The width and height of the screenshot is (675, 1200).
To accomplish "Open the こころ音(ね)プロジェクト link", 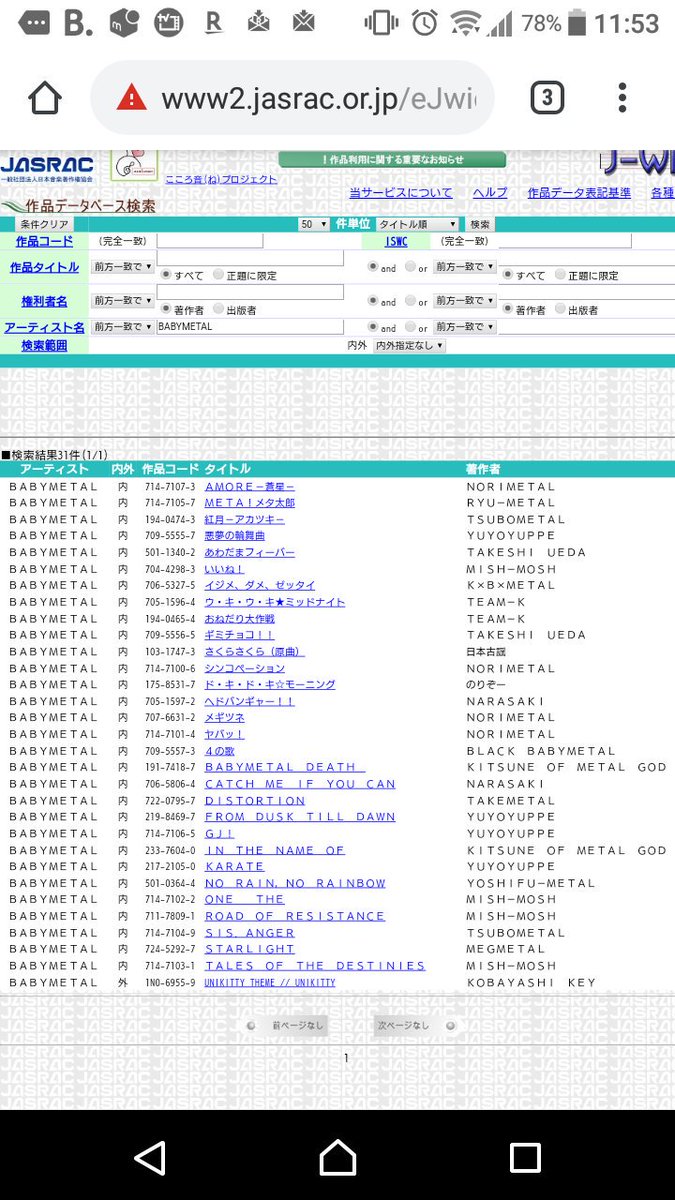I will [221, 179].
